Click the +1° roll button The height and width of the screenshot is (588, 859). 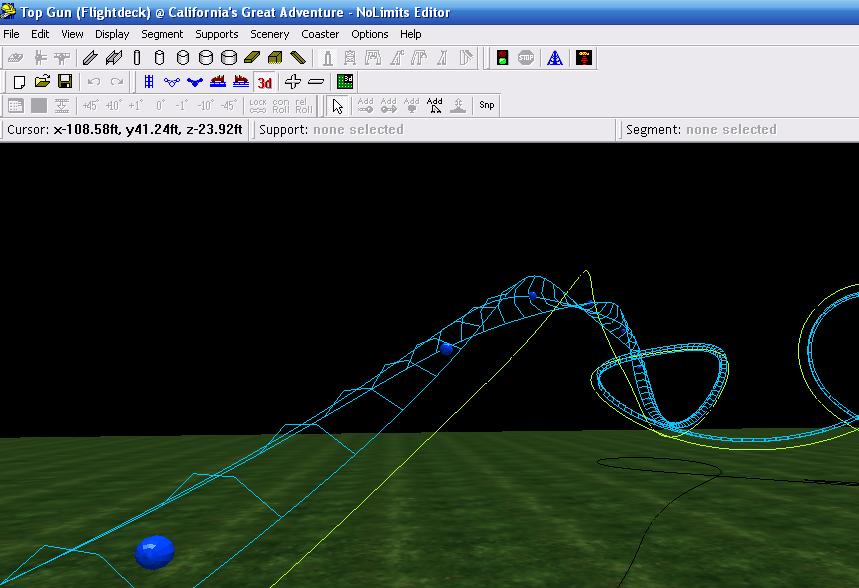tap(136, 105)
